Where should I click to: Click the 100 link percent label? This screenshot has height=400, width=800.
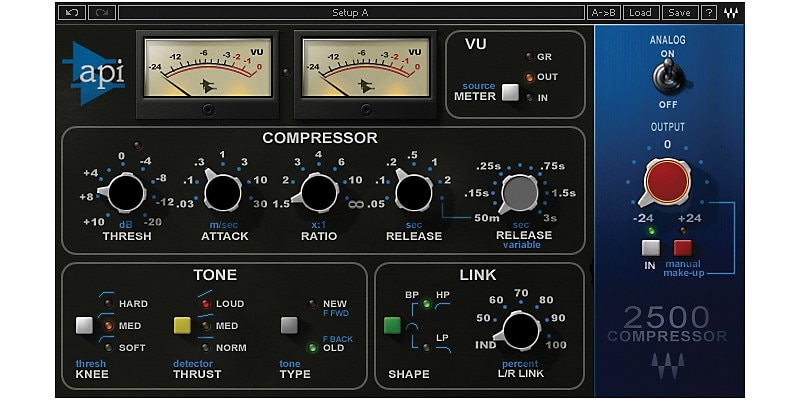[556, 345]
